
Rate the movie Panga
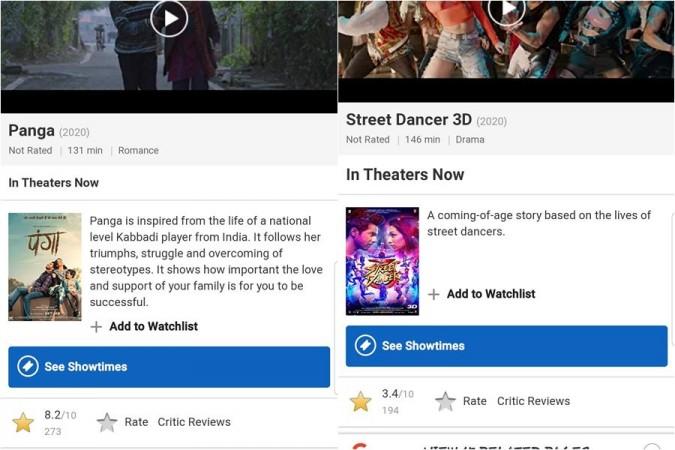136,422
